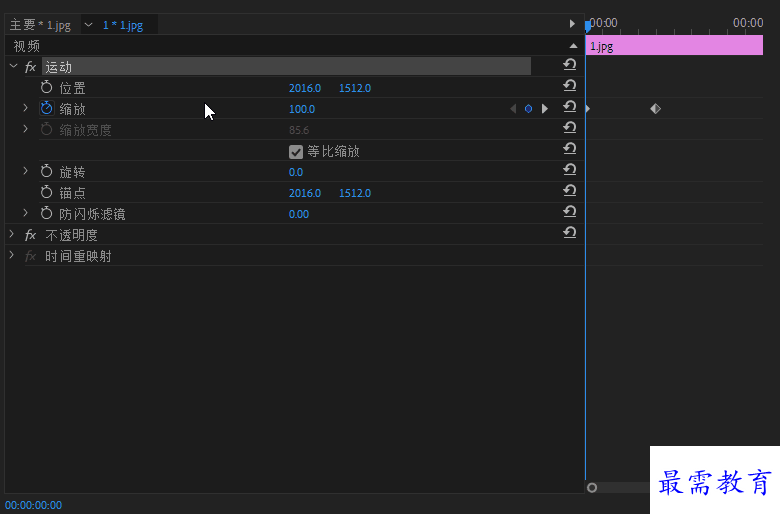The image size is (780, 514).
Task: Toggle animation stopwatch for 防闪烁滤镜
Action: 46,213
